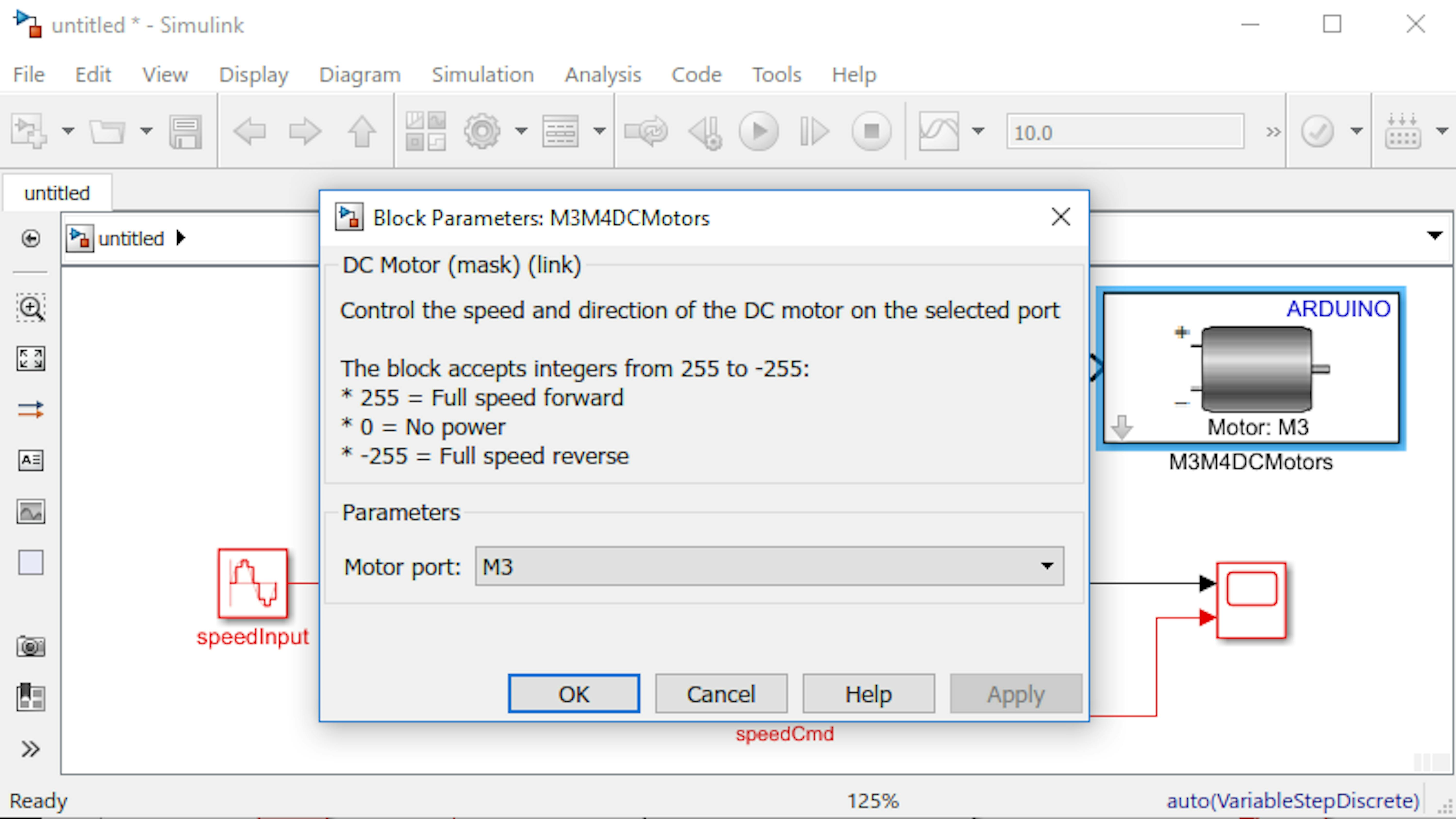Viewport: 1456px width, 819px height.
Task: Expand the Build model dropdown arrow
Action: tap(1442, 131)
